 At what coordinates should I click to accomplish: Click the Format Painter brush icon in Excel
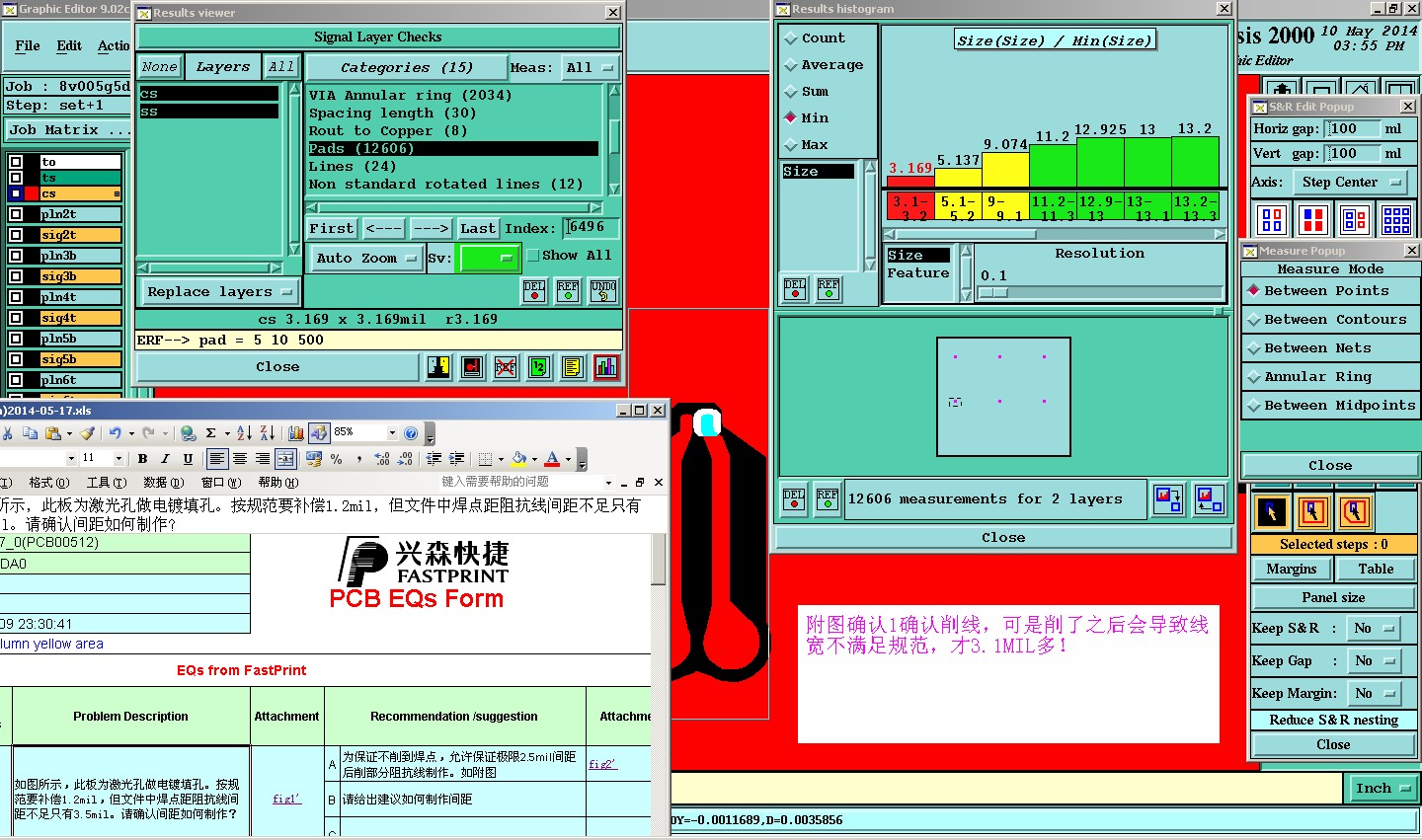(x=87, y=432)
